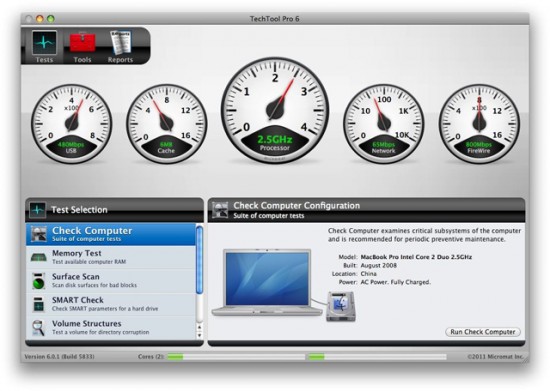Click the FireWire 800Mbps gauge
550x391 pixels.
[479, 123]
